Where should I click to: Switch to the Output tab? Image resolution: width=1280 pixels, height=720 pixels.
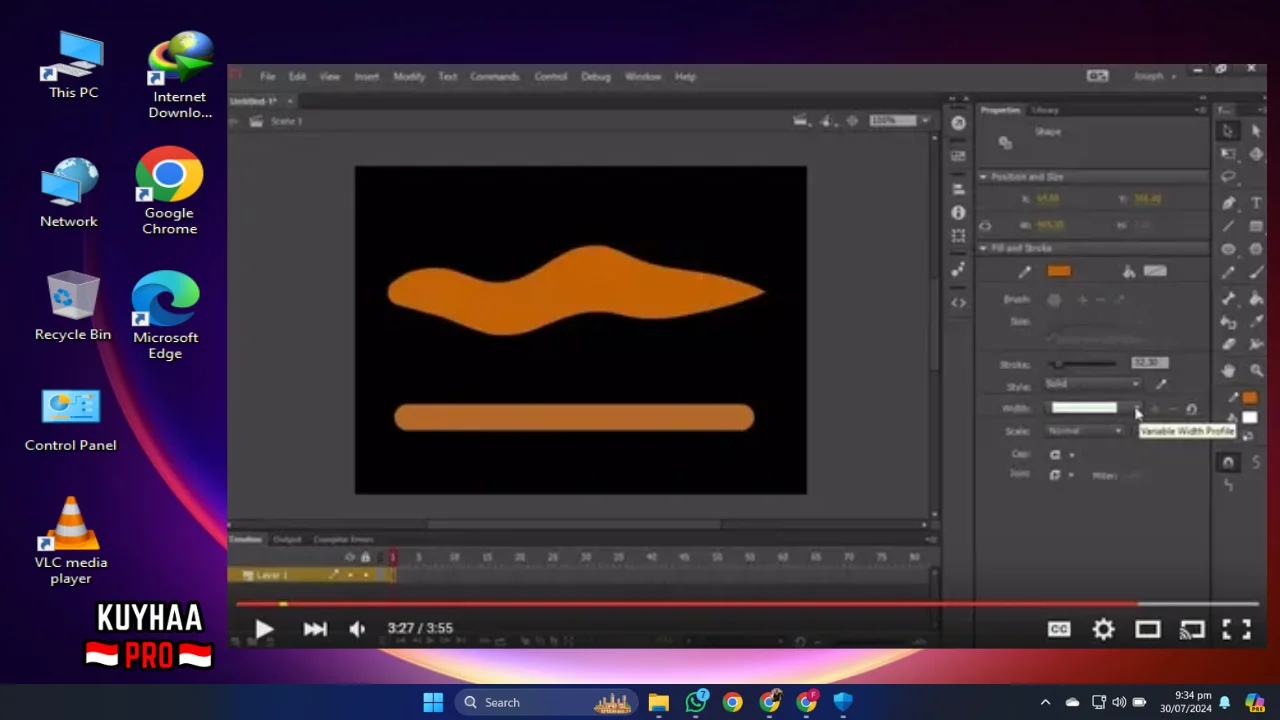pyautogui.click(x=287, y=540)
